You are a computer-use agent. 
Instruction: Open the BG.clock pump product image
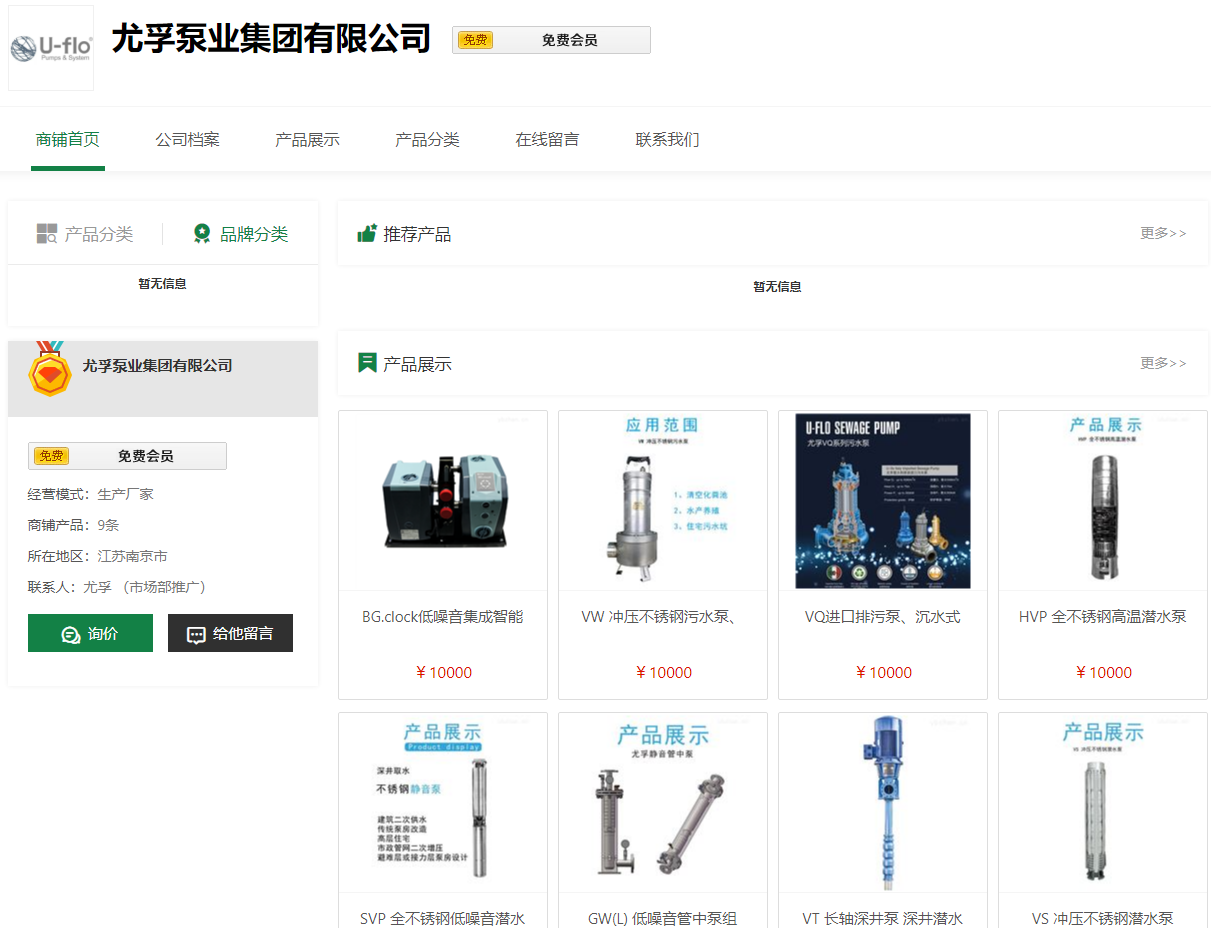point(443,500)
